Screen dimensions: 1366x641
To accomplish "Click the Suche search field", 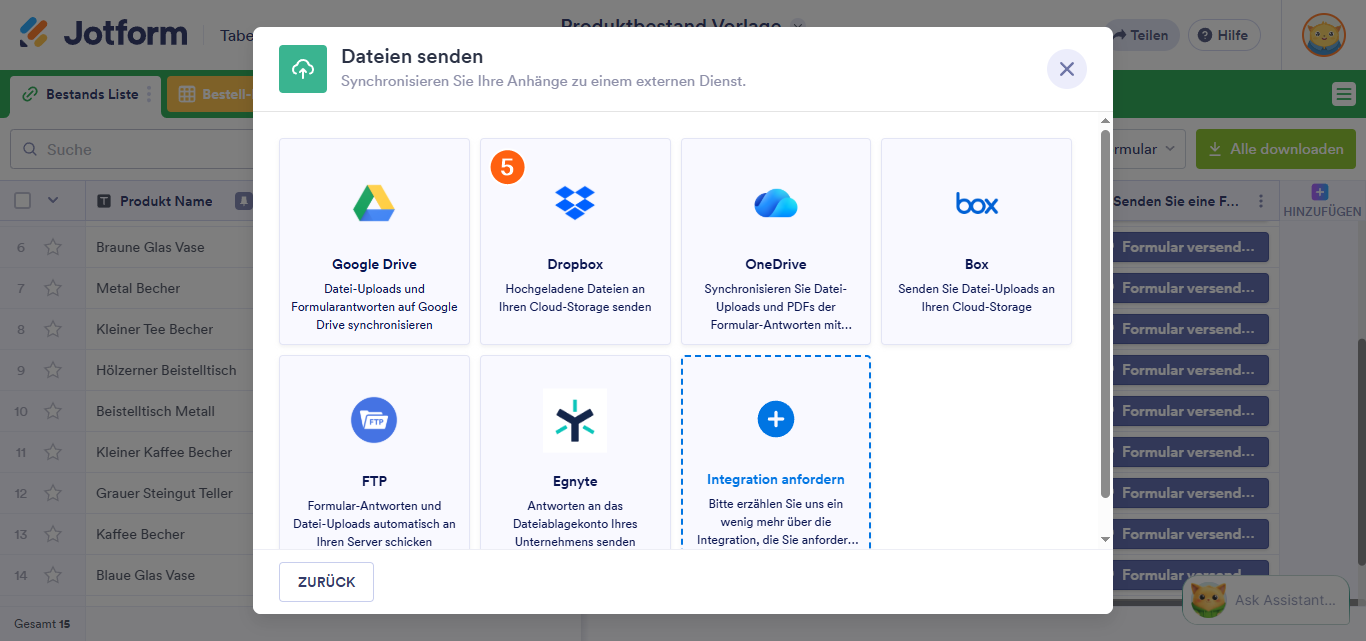I will point(133,149).
